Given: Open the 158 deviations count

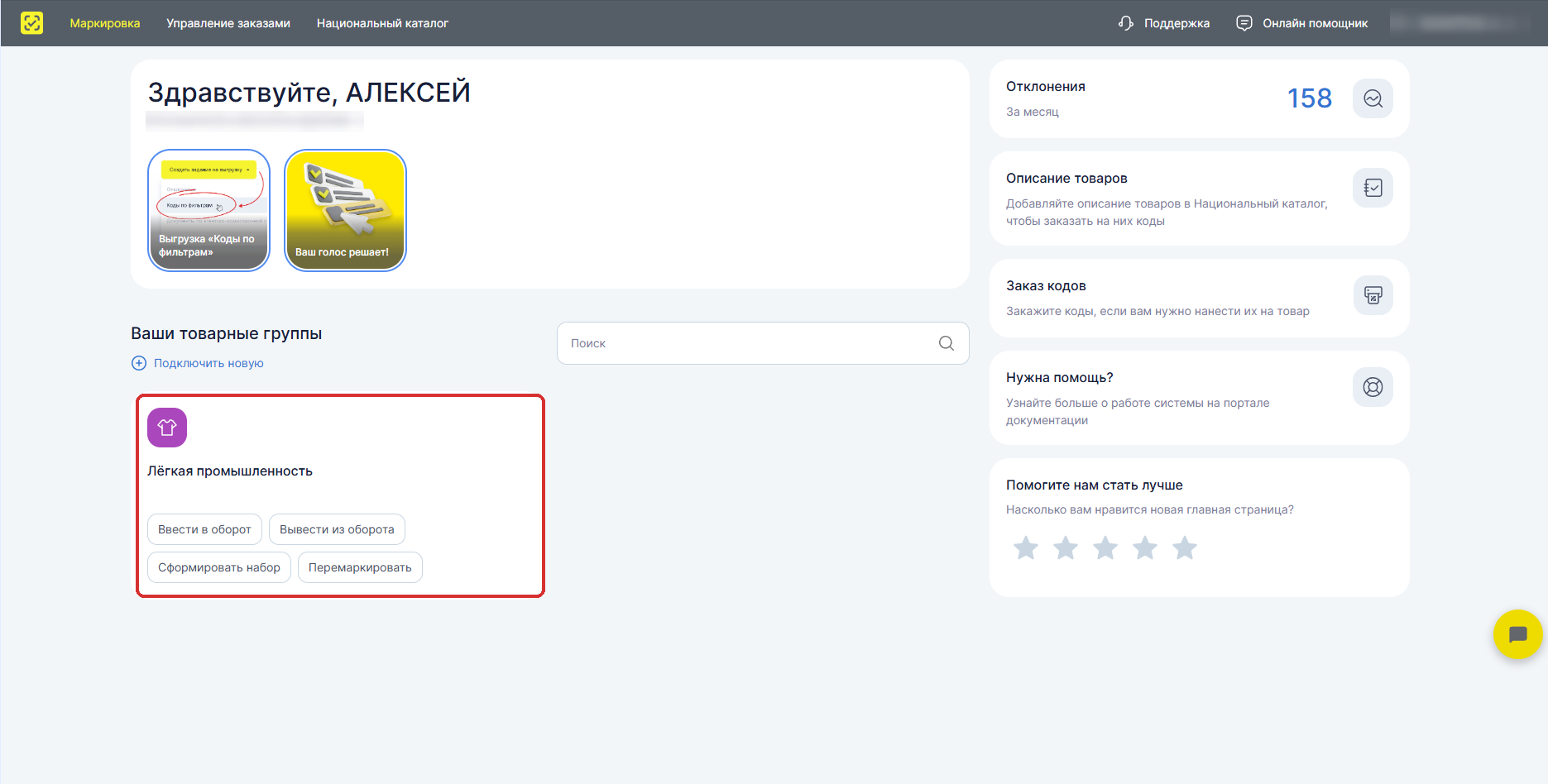Looking at the screenshot, I should [x=1310, y=98].
